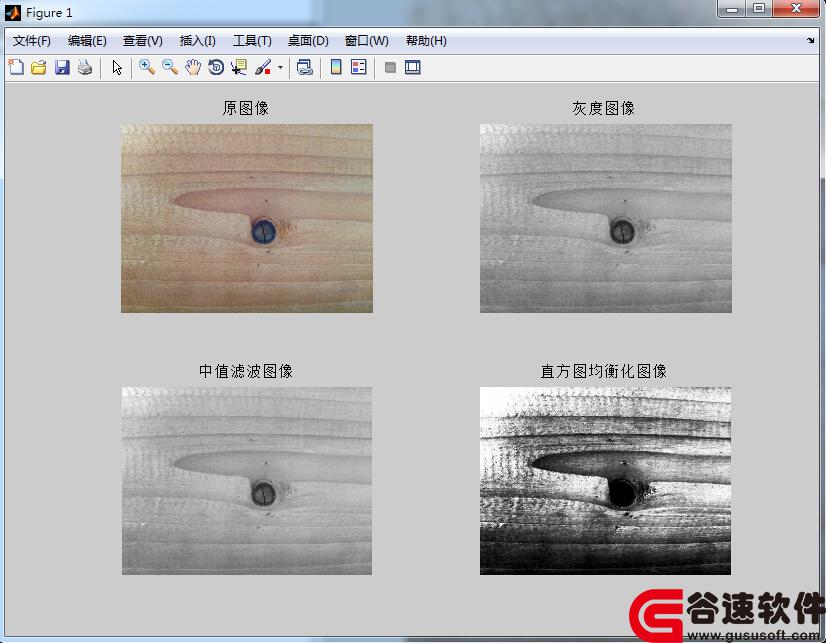Viewport: 826px width, 643px height.
Task: Minimize the Figure 1 window
Action: tap(732, 9)
